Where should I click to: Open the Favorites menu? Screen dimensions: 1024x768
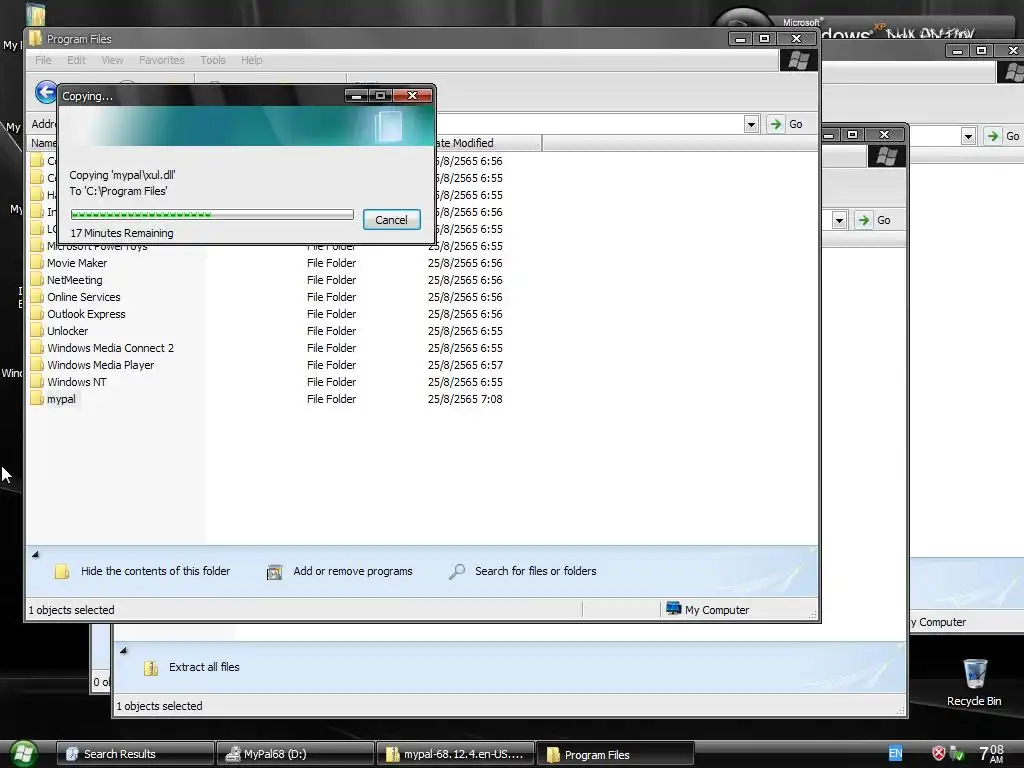point(161,60)
